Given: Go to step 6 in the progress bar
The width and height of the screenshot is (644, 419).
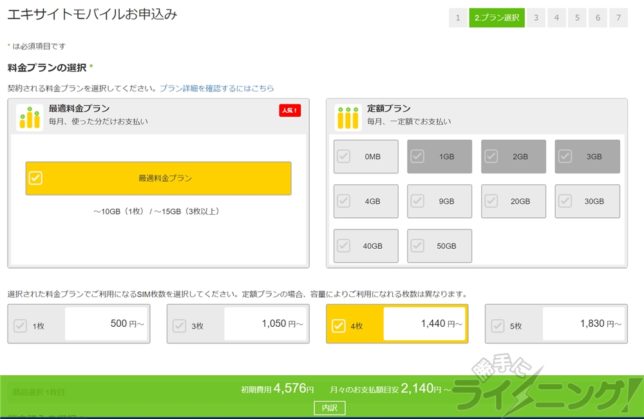Looking at the screenshot, I should pos(598,18).
